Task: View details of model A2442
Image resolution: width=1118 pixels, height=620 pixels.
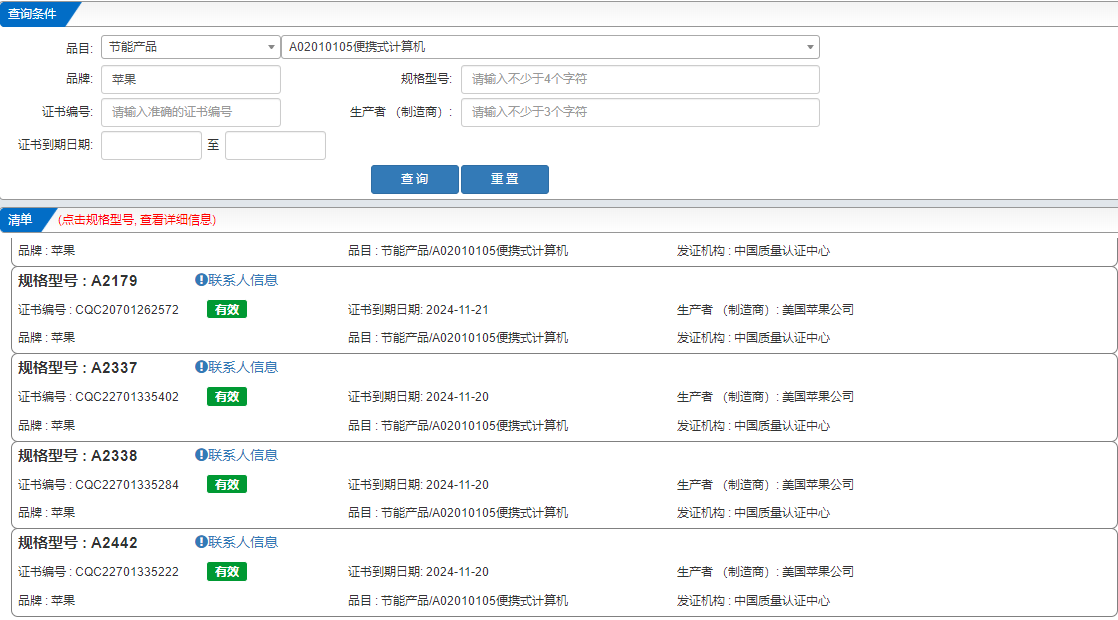Action: click(114, 543)
